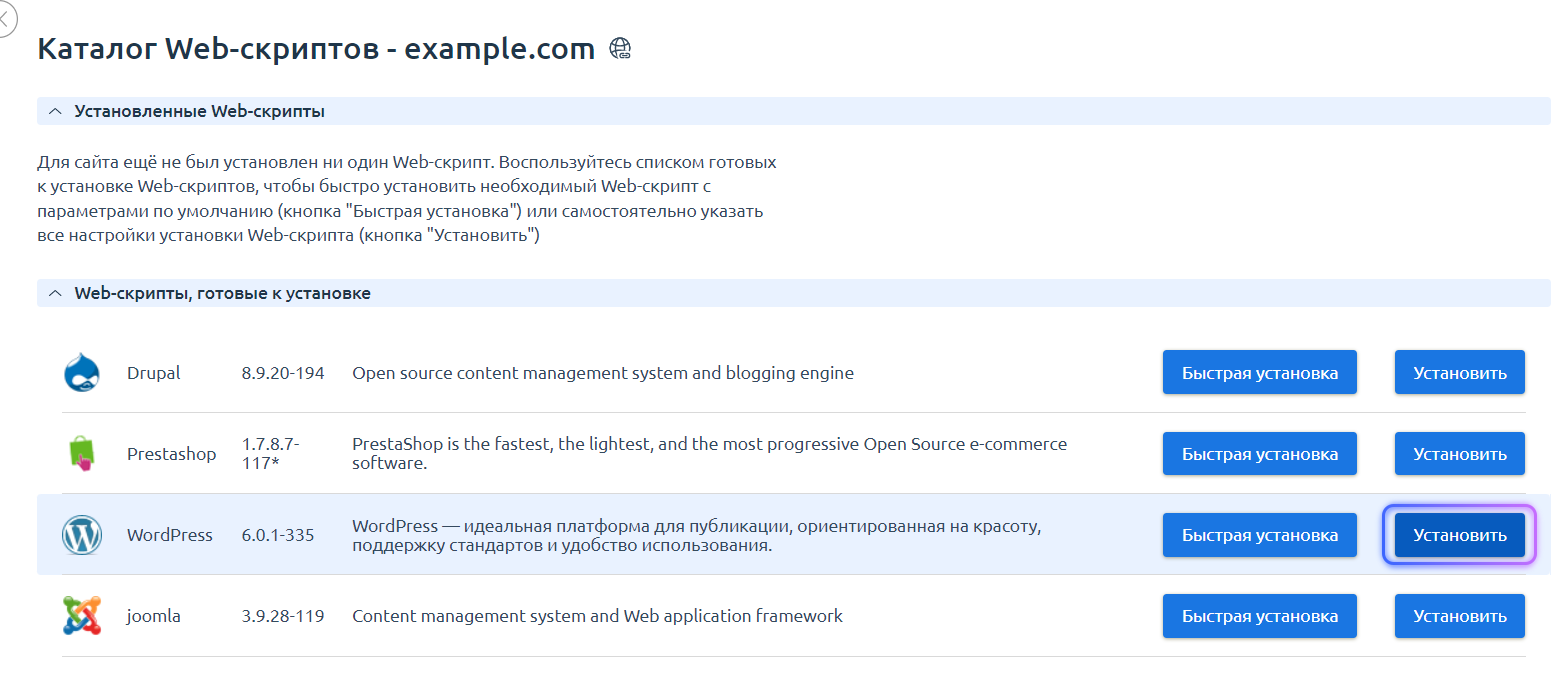Viewport: 1565px width, 677px height.
Task: Open the custom install for Joomla
Action: tap(1459, 616)
